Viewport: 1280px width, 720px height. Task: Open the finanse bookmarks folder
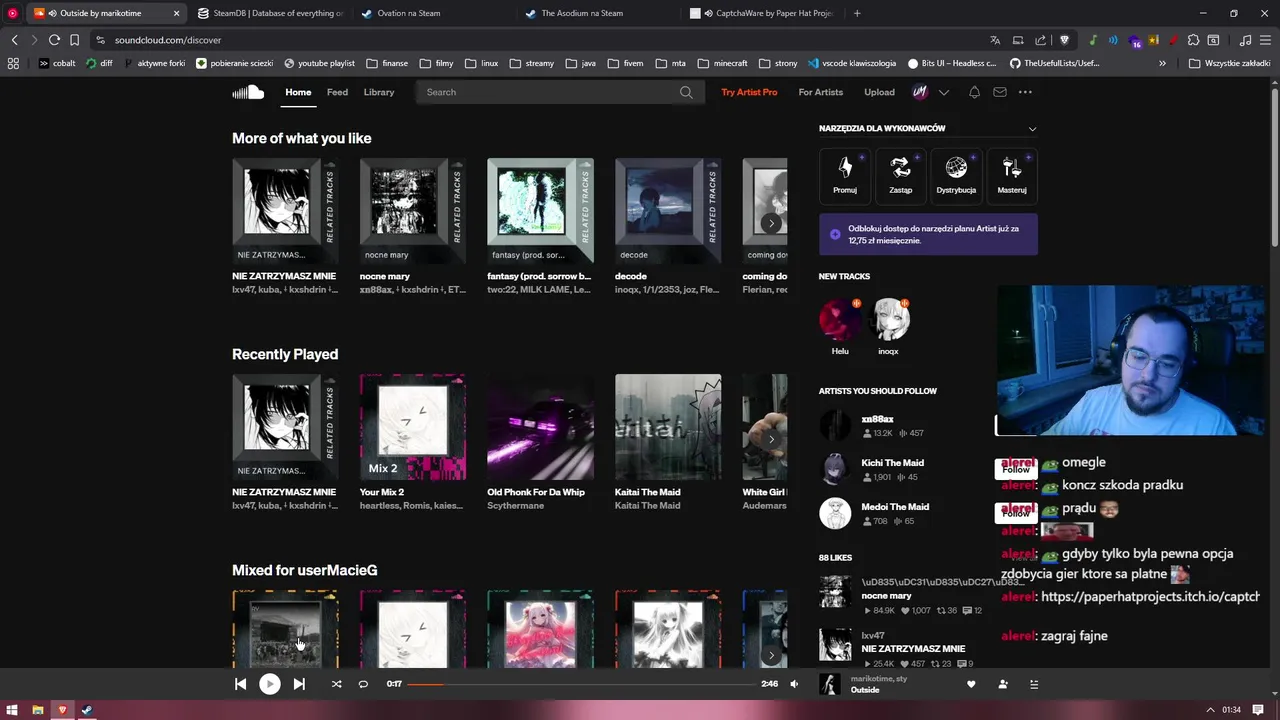[x=387, y=63]
